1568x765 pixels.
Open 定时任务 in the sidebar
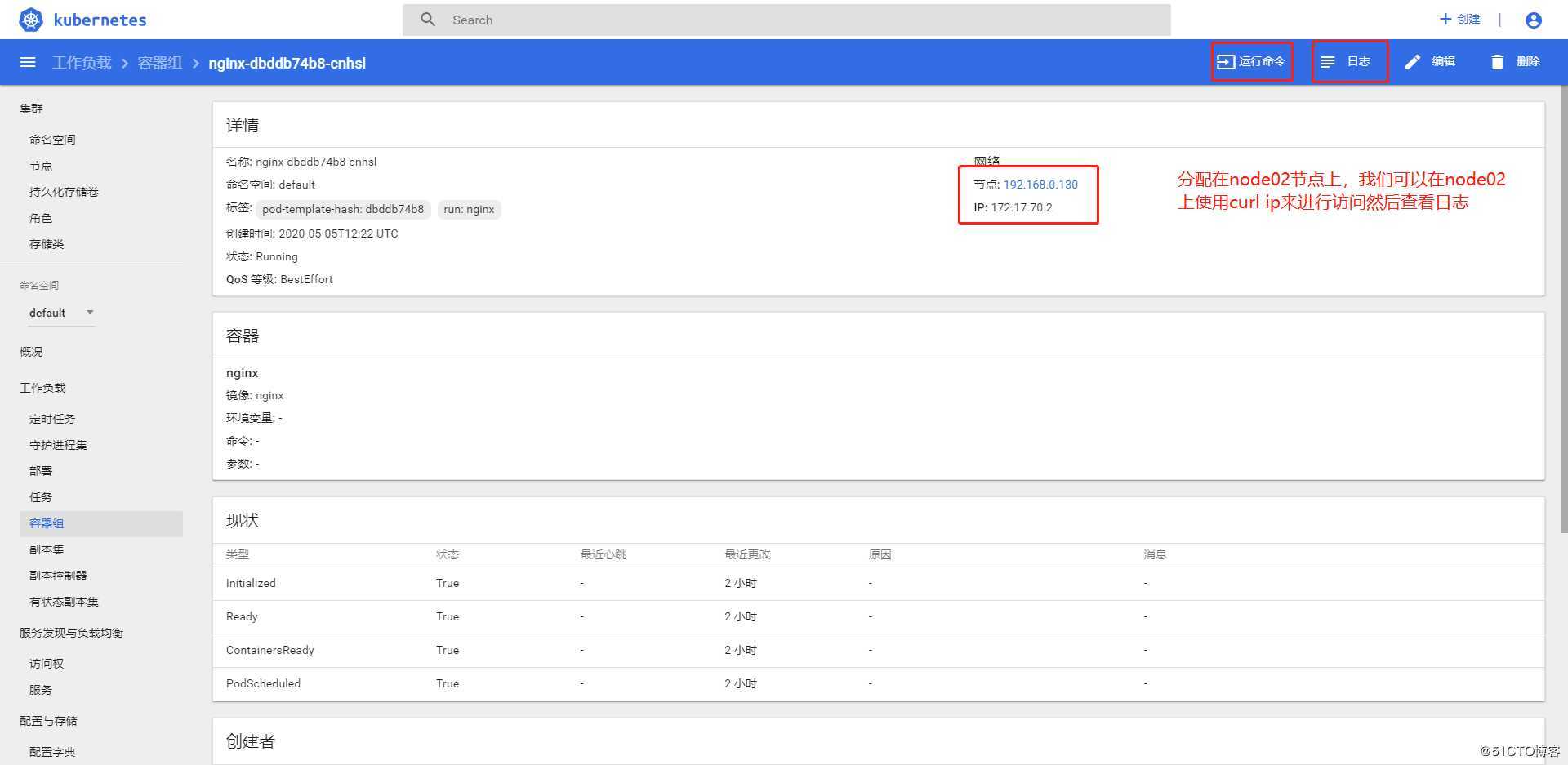pos(52,419)
